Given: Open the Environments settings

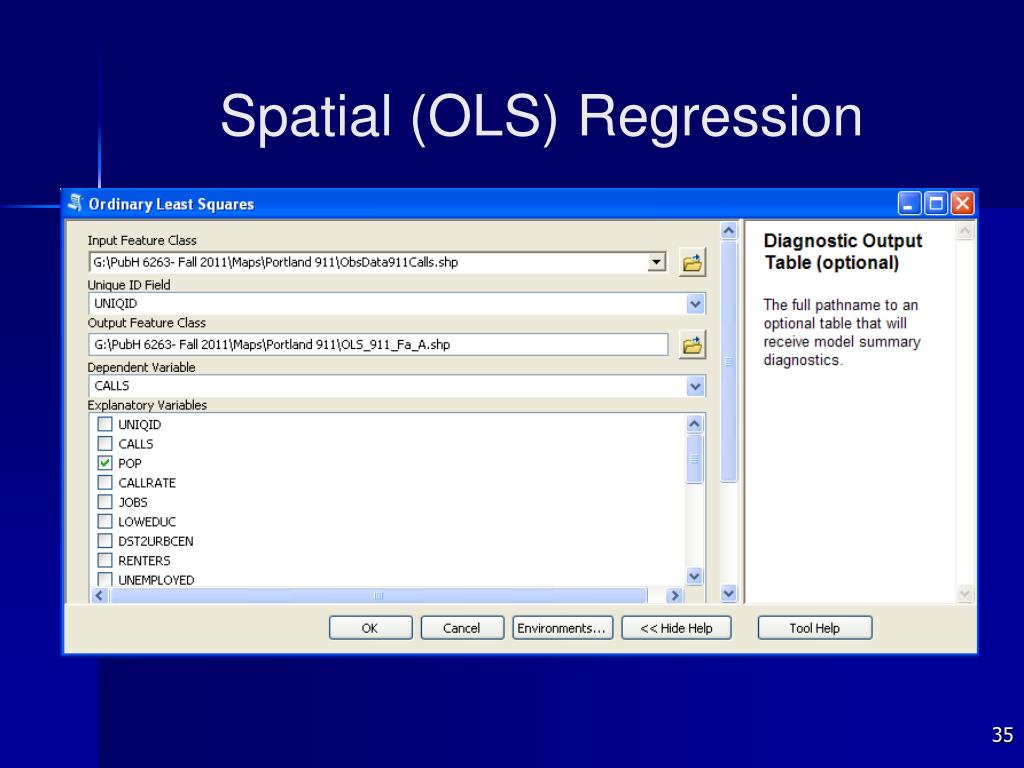Looking at the screenshot, I should [x=561, y=628].
